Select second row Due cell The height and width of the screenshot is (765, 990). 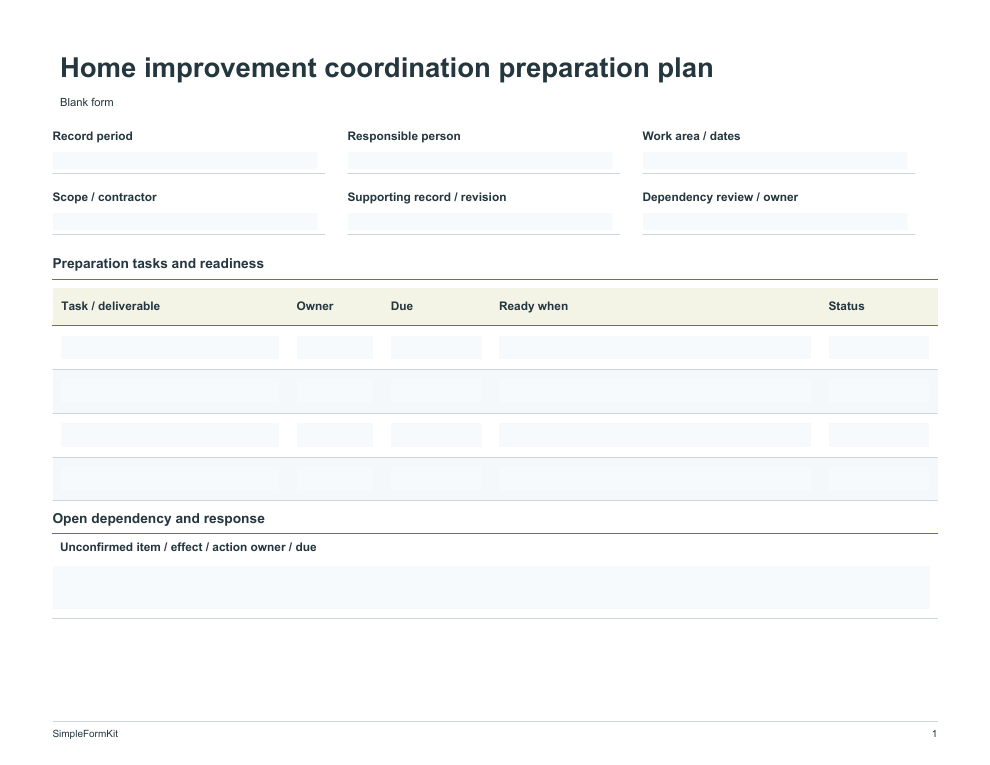[x=436, y=391]
